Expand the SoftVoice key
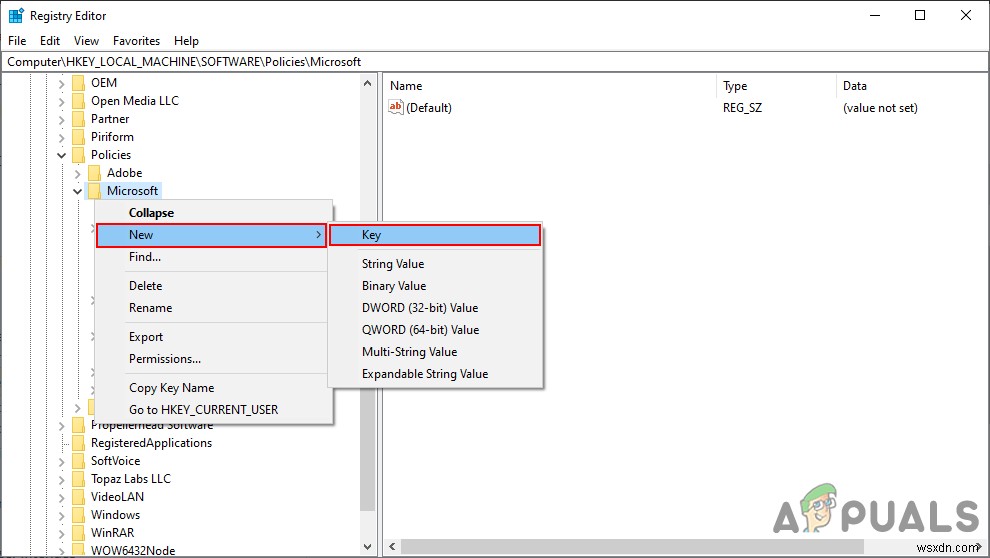 (61, 461)
